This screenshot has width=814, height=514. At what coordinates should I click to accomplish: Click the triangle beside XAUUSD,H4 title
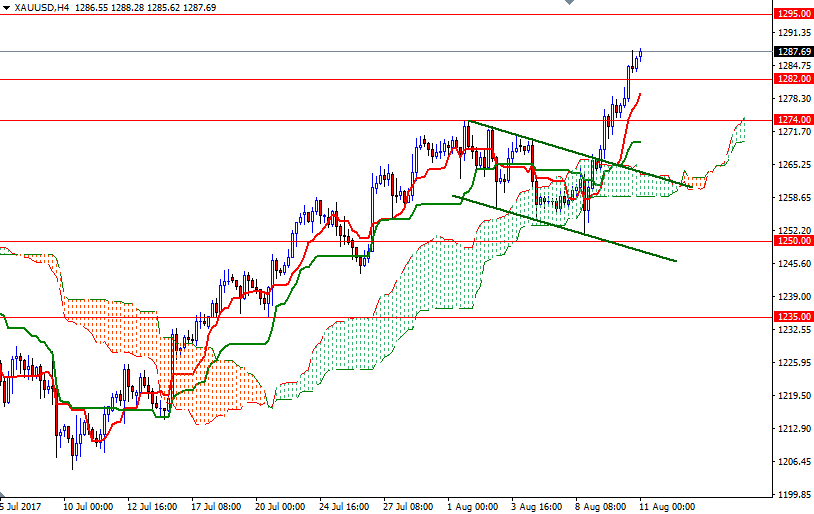point(6,8)
